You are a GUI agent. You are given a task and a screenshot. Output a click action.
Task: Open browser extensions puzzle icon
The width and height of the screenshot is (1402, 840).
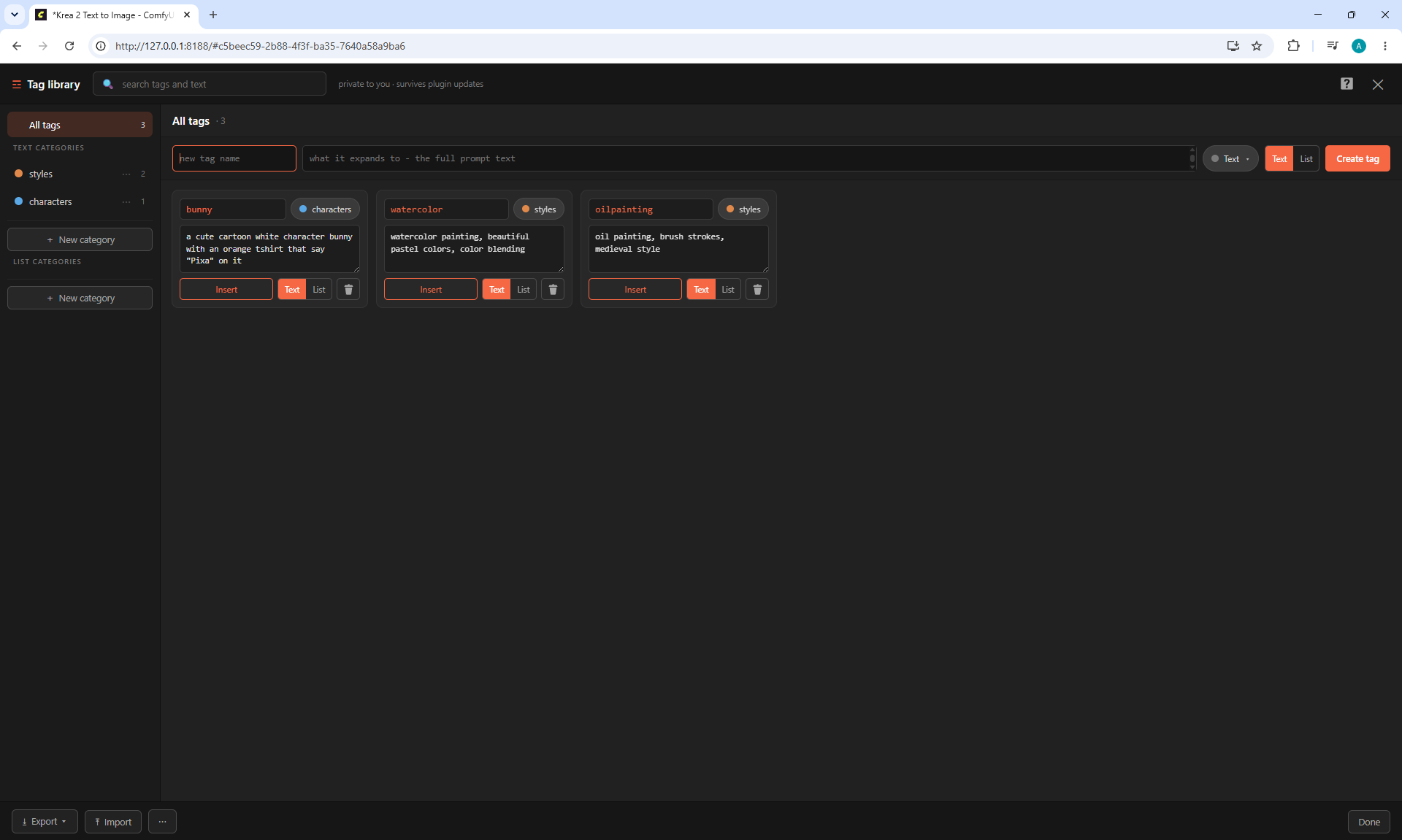[1293, 46]
